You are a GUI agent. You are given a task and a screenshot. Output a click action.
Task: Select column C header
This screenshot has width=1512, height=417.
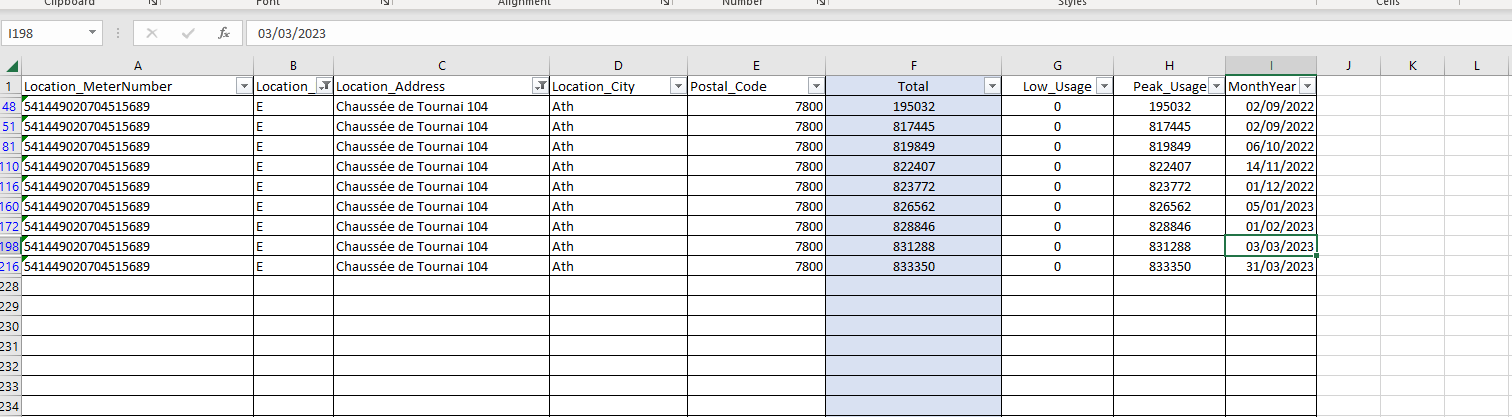pos(441,65)
